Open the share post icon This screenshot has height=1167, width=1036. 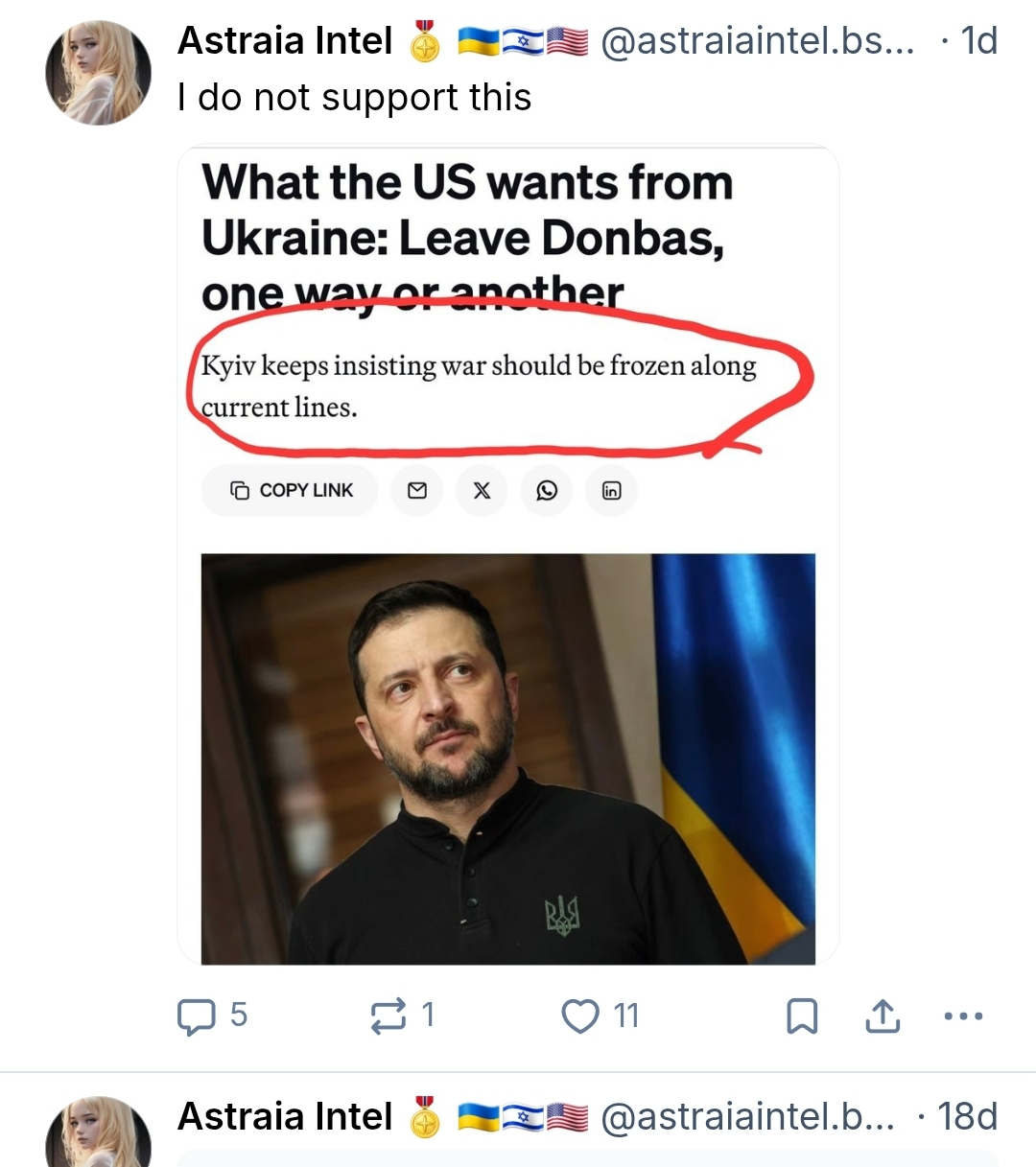883,1016
